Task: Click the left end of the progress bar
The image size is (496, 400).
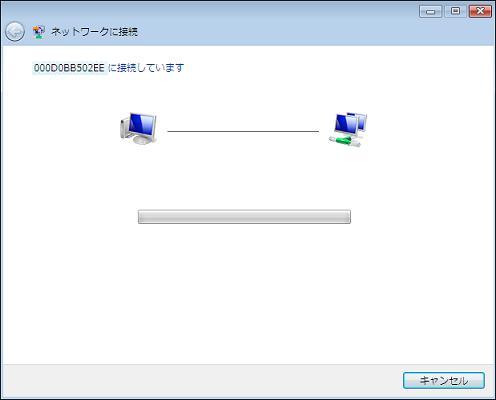Action: coord(143,217)
